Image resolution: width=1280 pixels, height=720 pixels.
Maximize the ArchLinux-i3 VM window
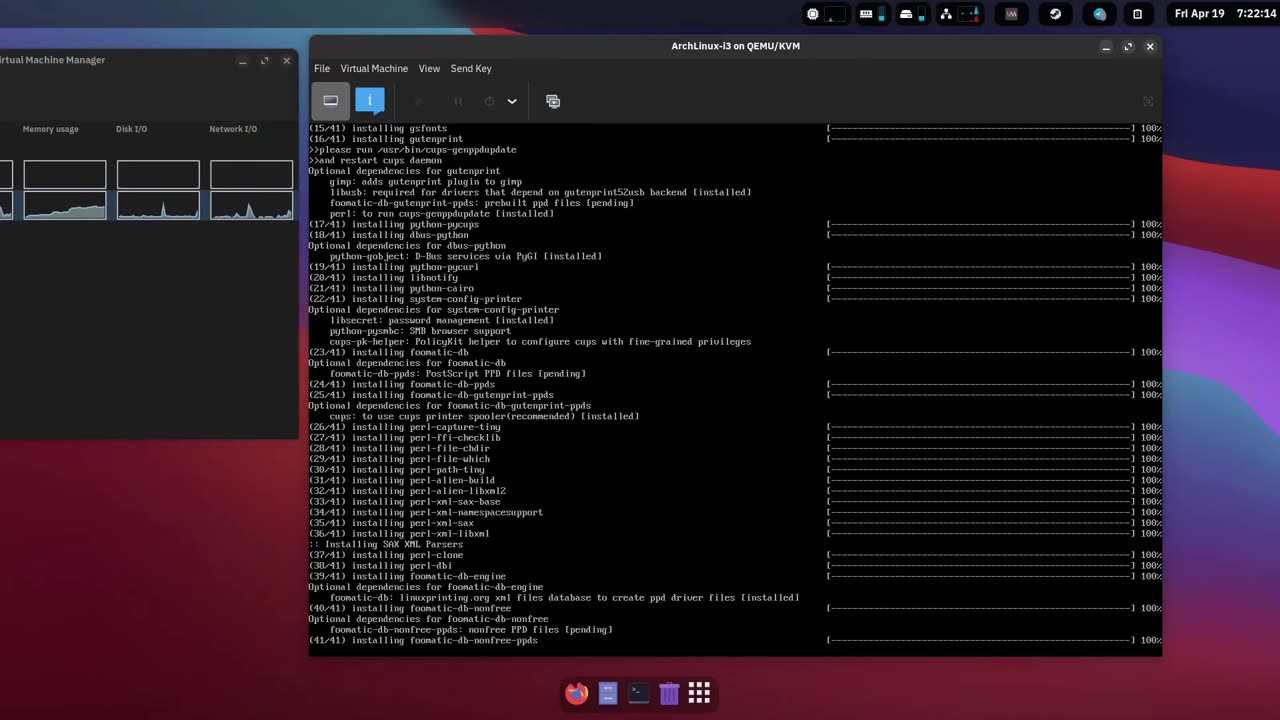1128,47
